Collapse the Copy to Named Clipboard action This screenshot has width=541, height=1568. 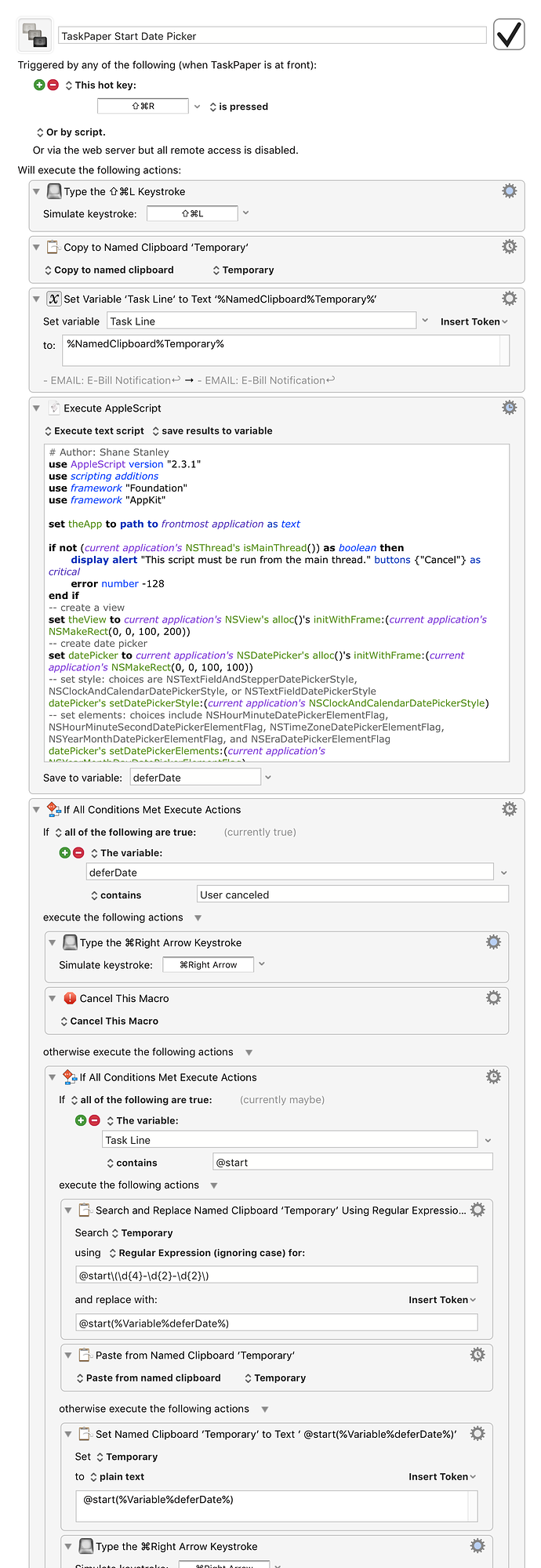click(36, 247)
